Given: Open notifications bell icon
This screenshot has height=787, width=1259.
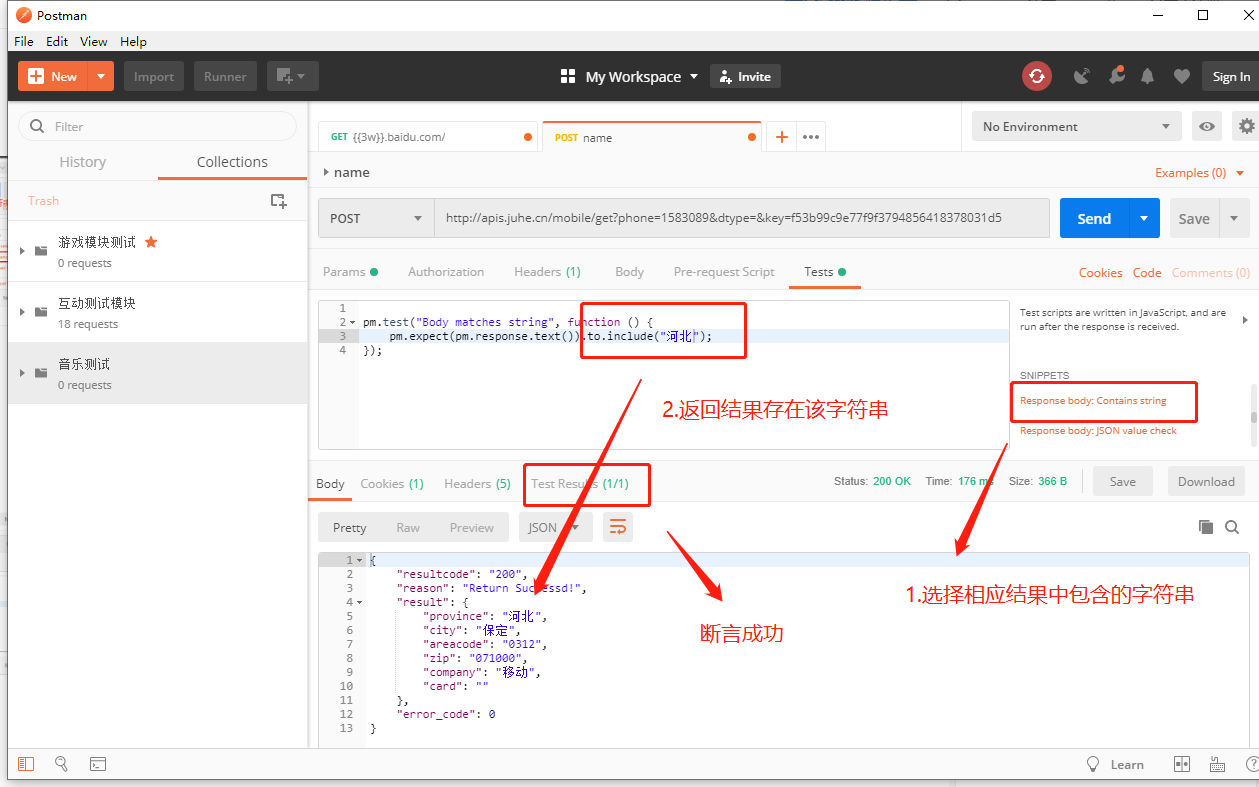Looking at the screenshot, I should (x=1148, y=76).
